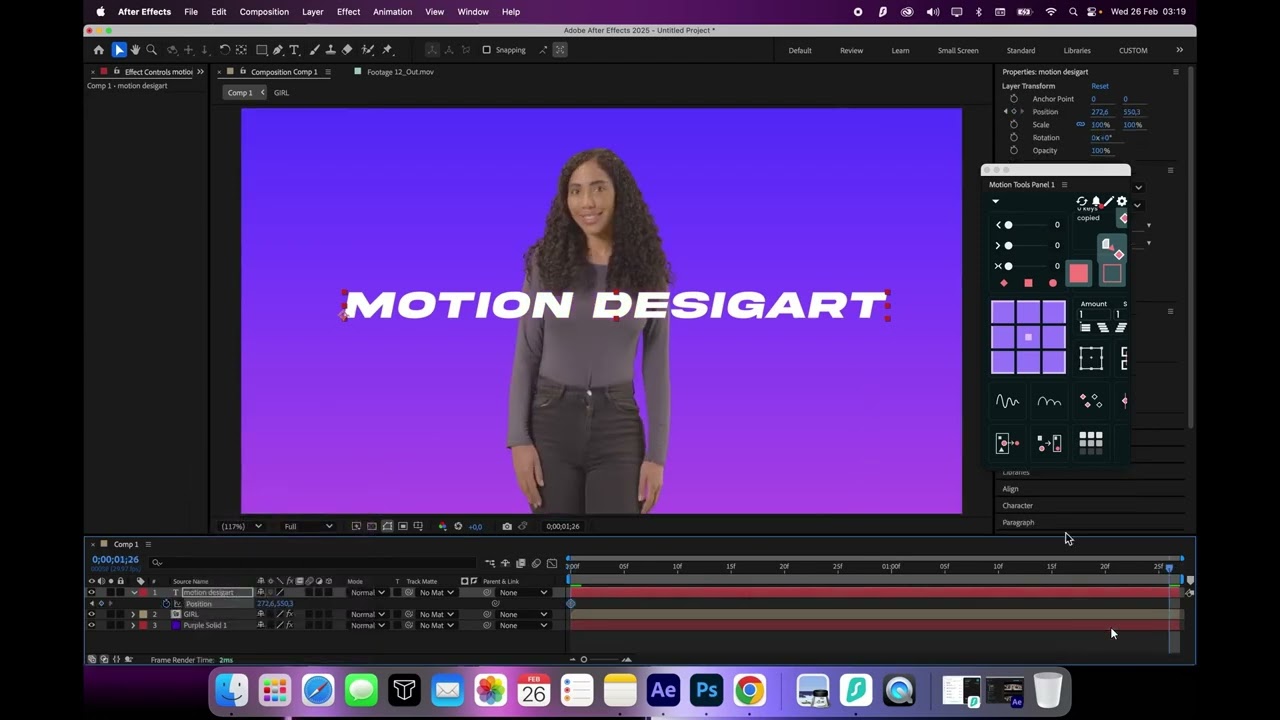Hide the motion desigart layer
The image size is (1280, 720).
point(91,592)
